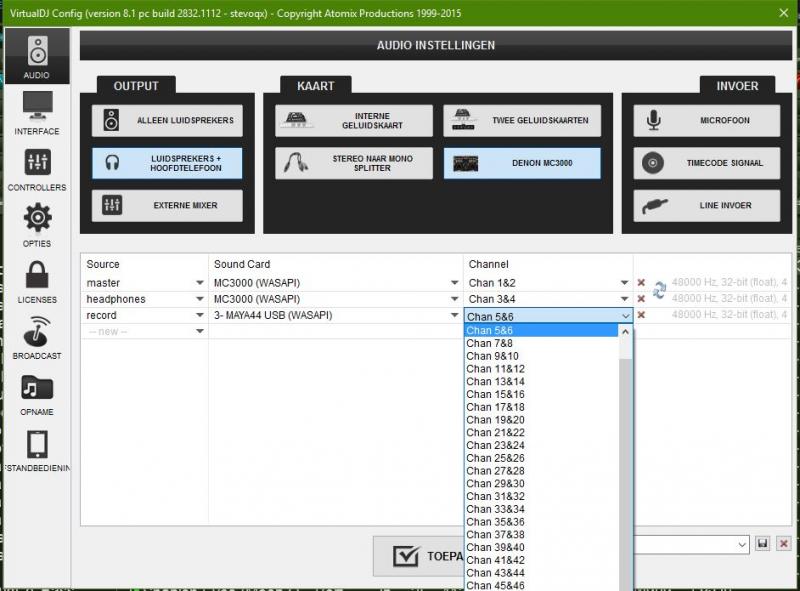This screenshot has height=591, width=800.
Task: Open the Interface settings section
Action: click(37, 113)
